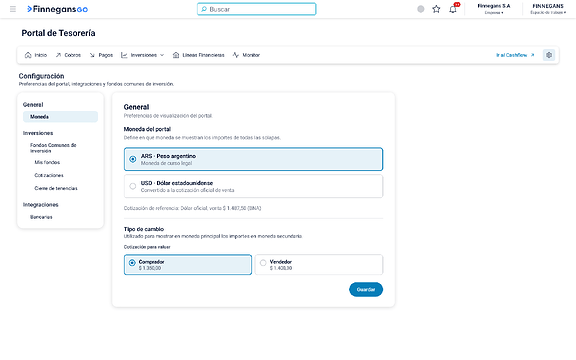Open Cierre de tenencias in the sidebar
The height and width of the screenshot is (360, 576).
click(x=56, y=188)
